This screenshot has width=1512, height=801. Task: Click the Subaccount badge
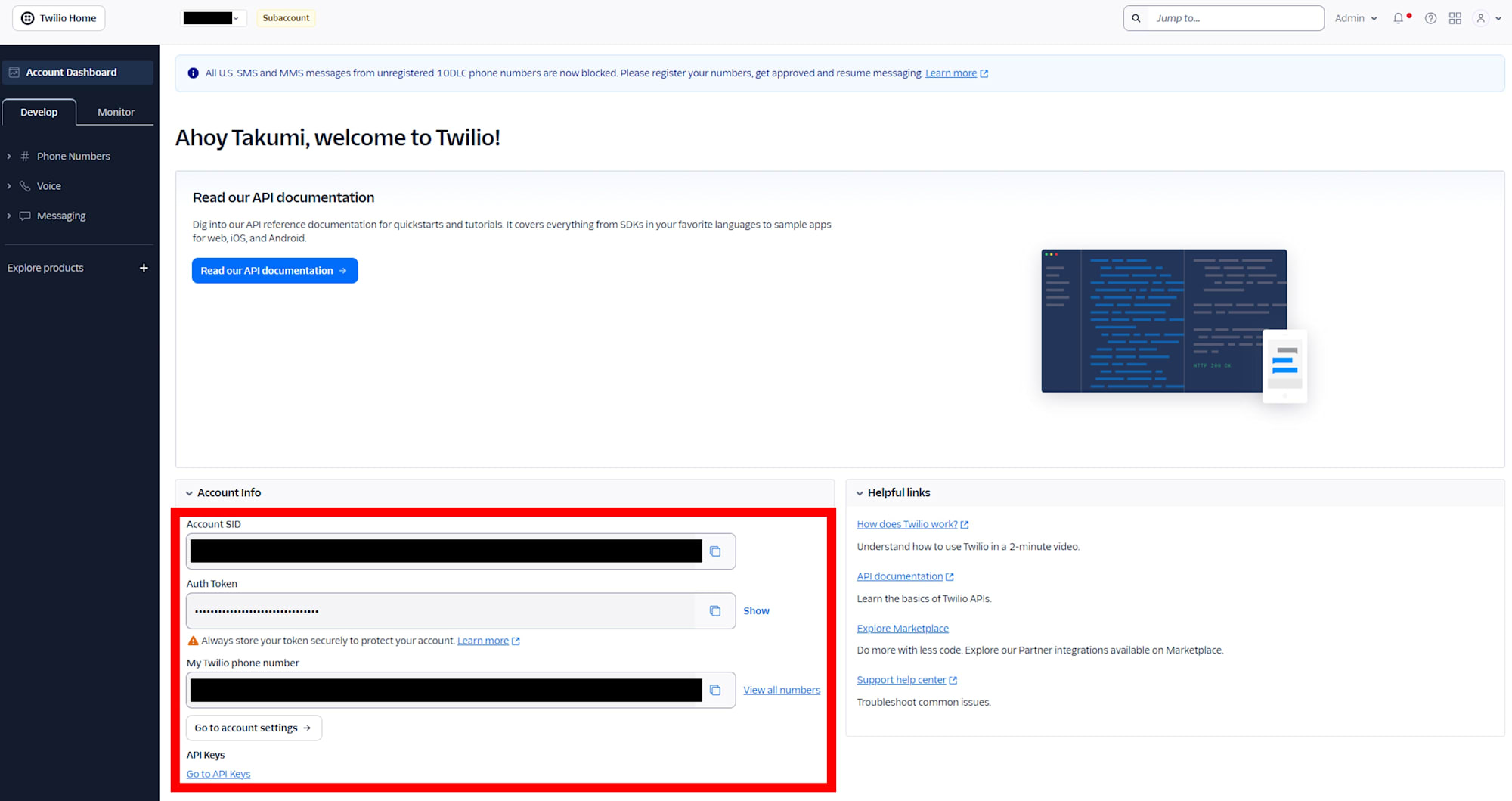286,18
